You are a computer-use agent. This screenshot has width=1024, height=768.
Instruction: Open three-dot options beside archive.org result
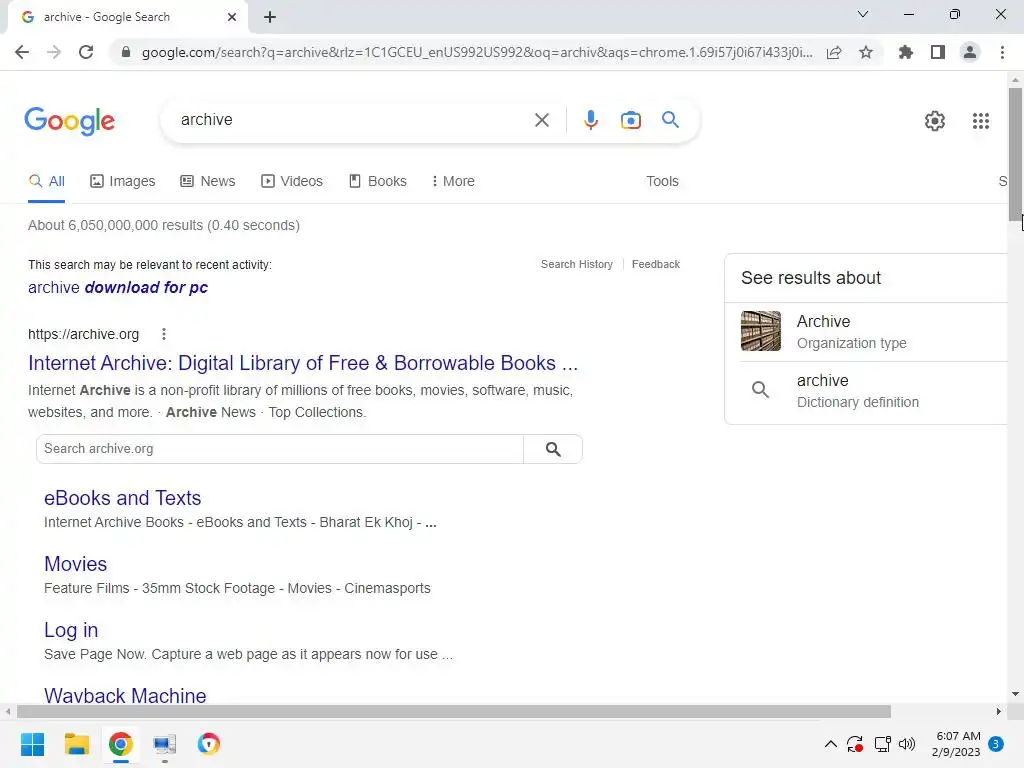pos(164,334)
